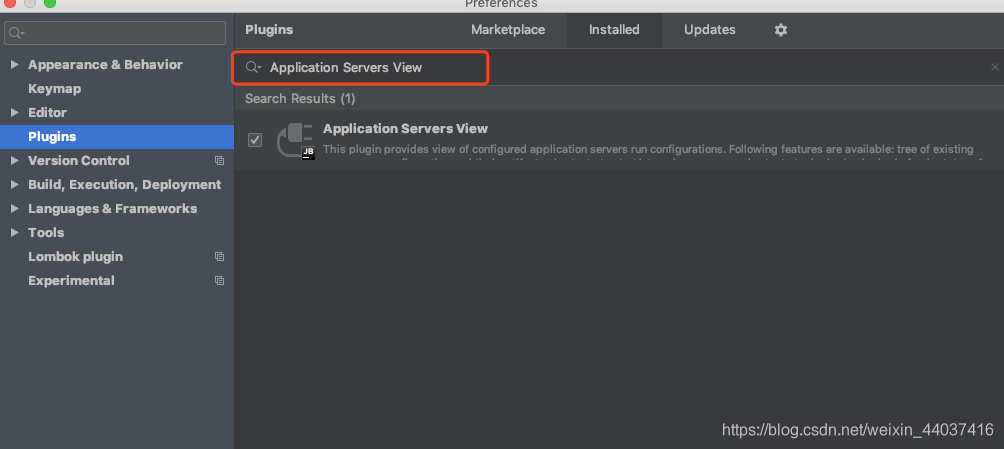Screen dimensions: 1004x449
Task: Open the plugin search options magnifier dropdown
Action: pos(254,67)
